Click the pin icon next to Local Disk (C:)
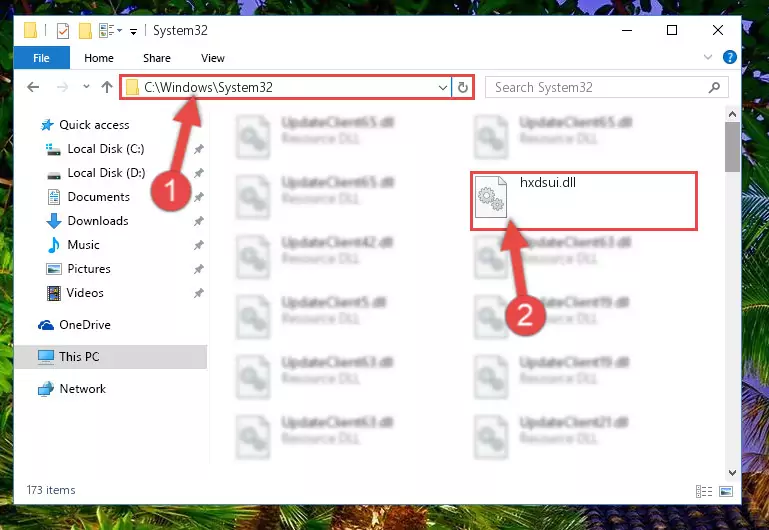The image size is (769, 530). (199, 149)
